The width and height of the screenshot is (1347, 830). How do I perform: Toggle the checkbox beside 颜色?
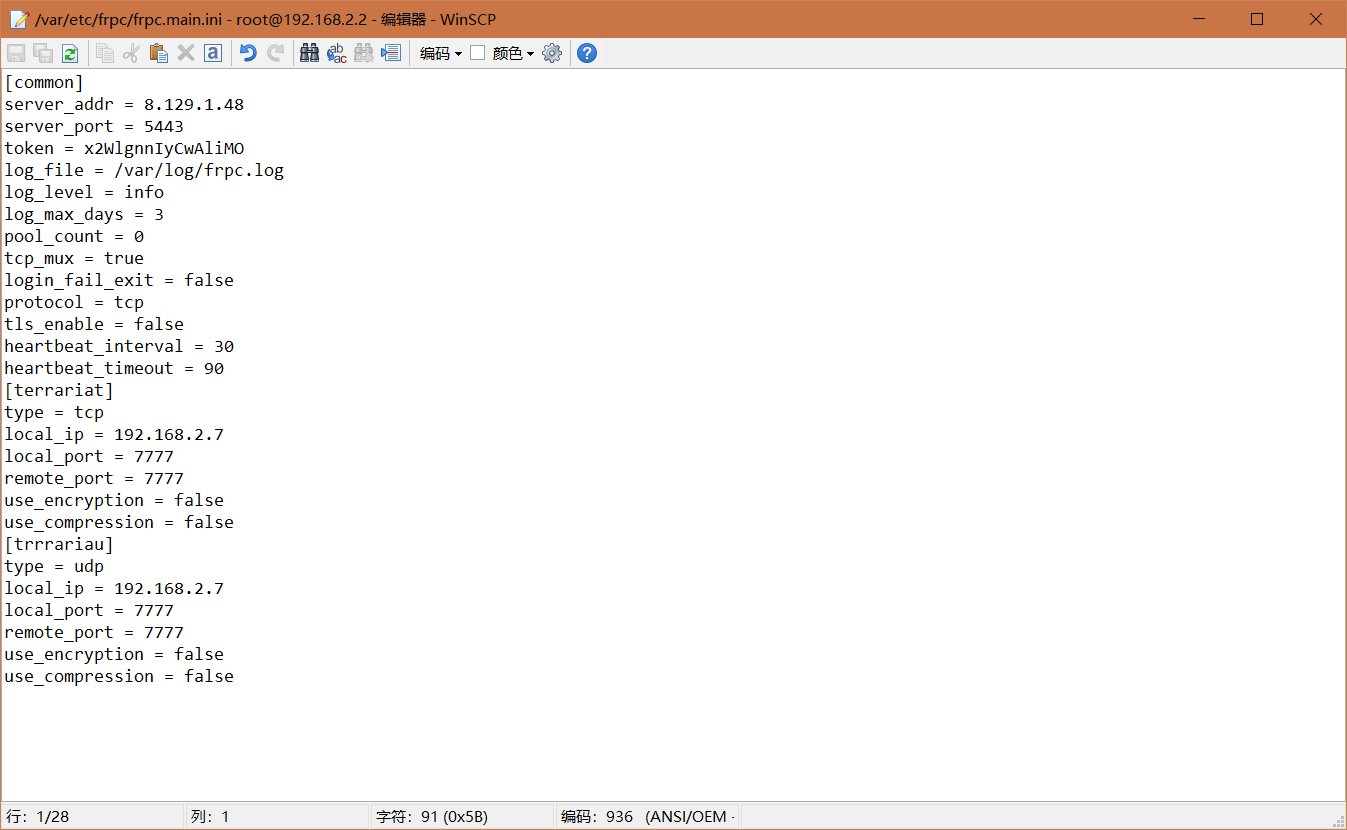click(477, 52)
